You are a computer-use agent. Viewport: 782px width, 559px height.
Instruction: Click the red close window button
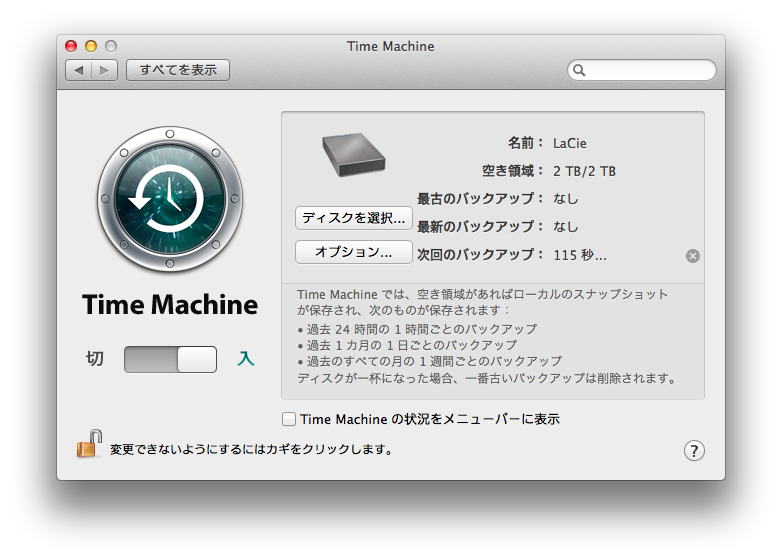(x=71, y=46)
